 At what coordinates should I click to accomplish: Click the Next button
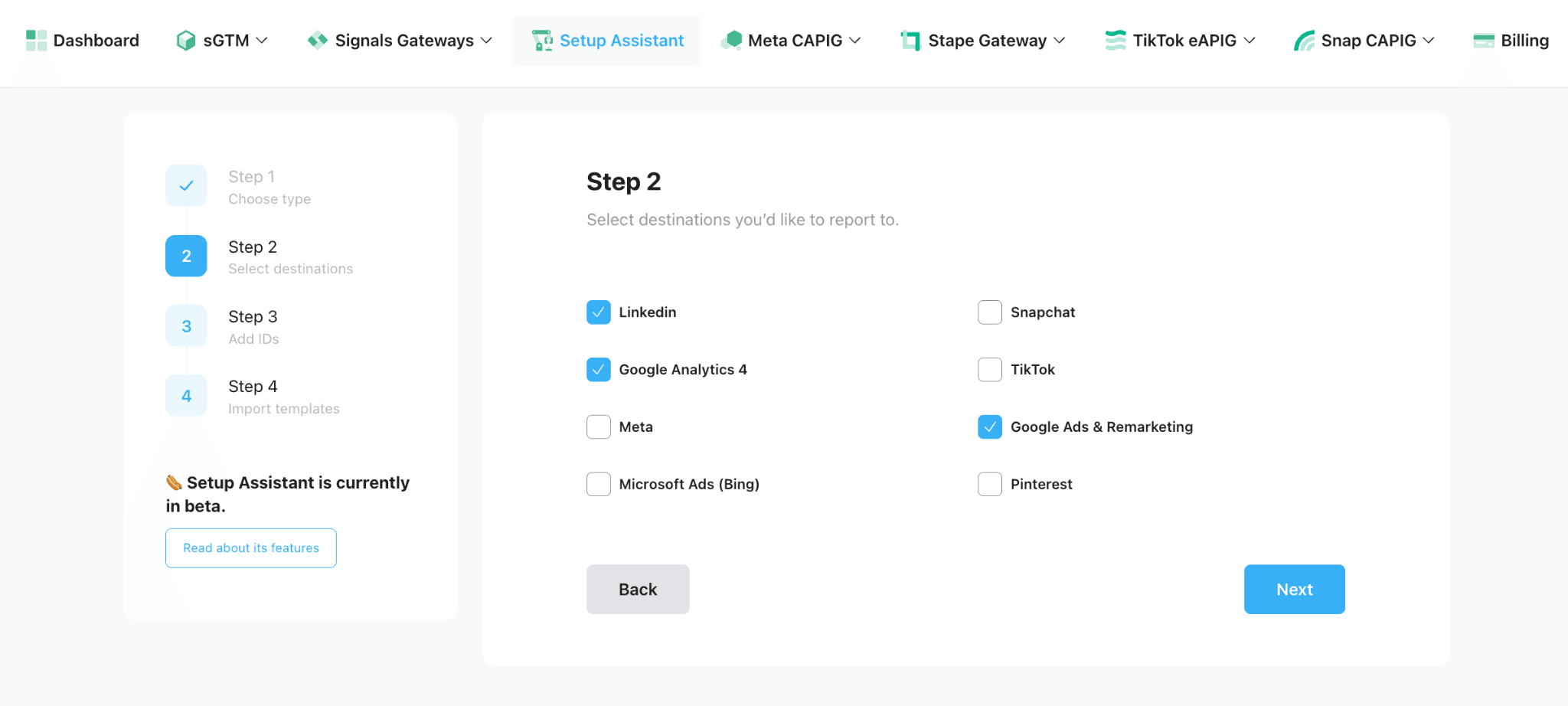1295,590
